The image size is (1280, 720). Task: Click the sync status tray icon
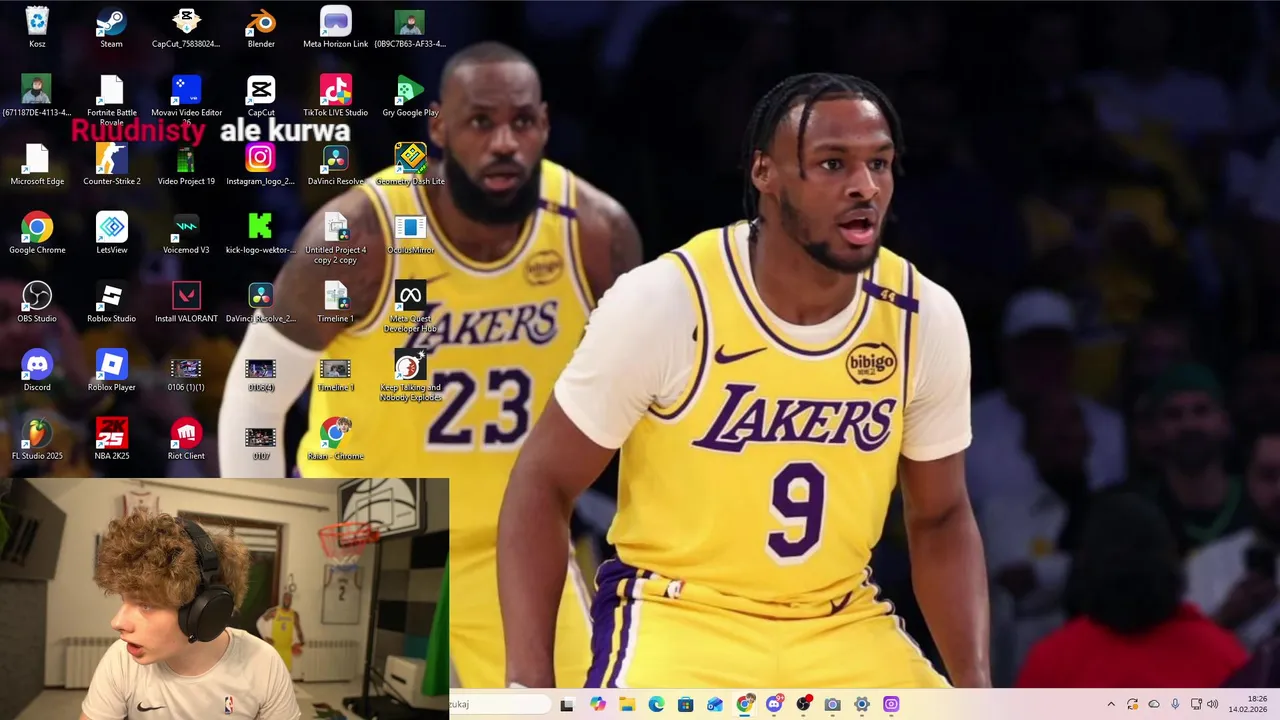(x=1132, y=704)
